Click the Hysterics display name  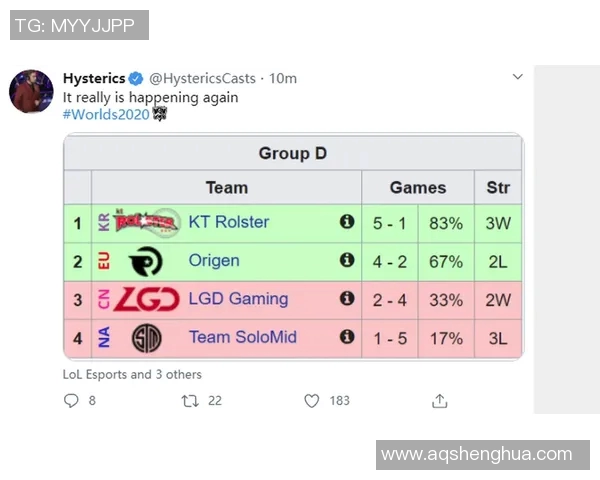pyautogui.click(x=94, y=78)
